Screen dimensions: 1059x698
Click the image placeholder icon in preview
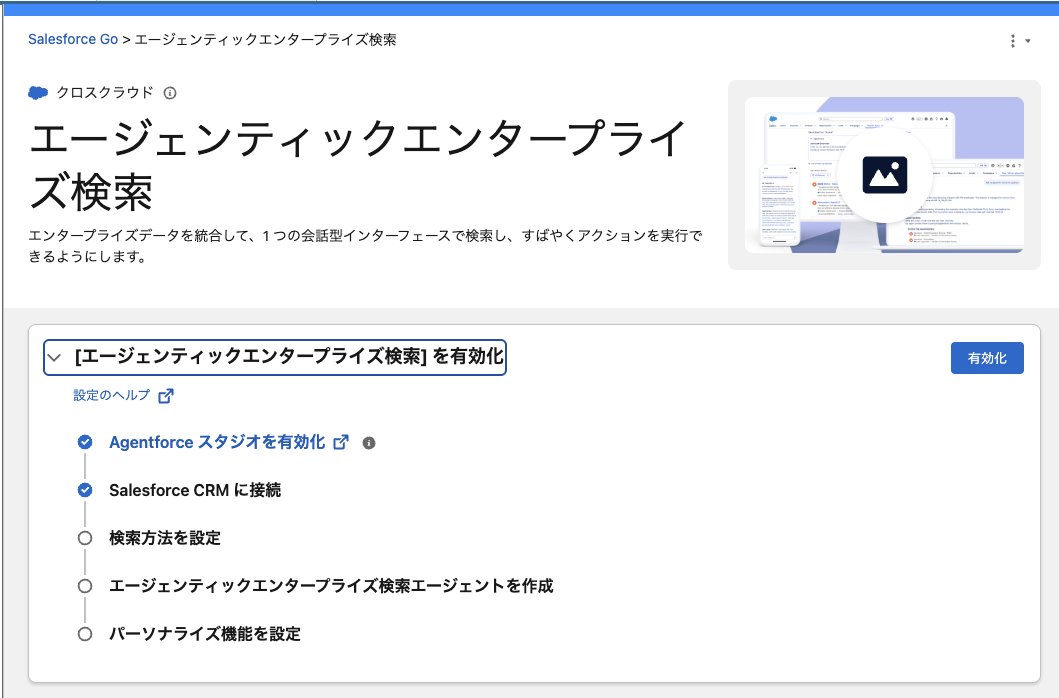pos(885,175)
